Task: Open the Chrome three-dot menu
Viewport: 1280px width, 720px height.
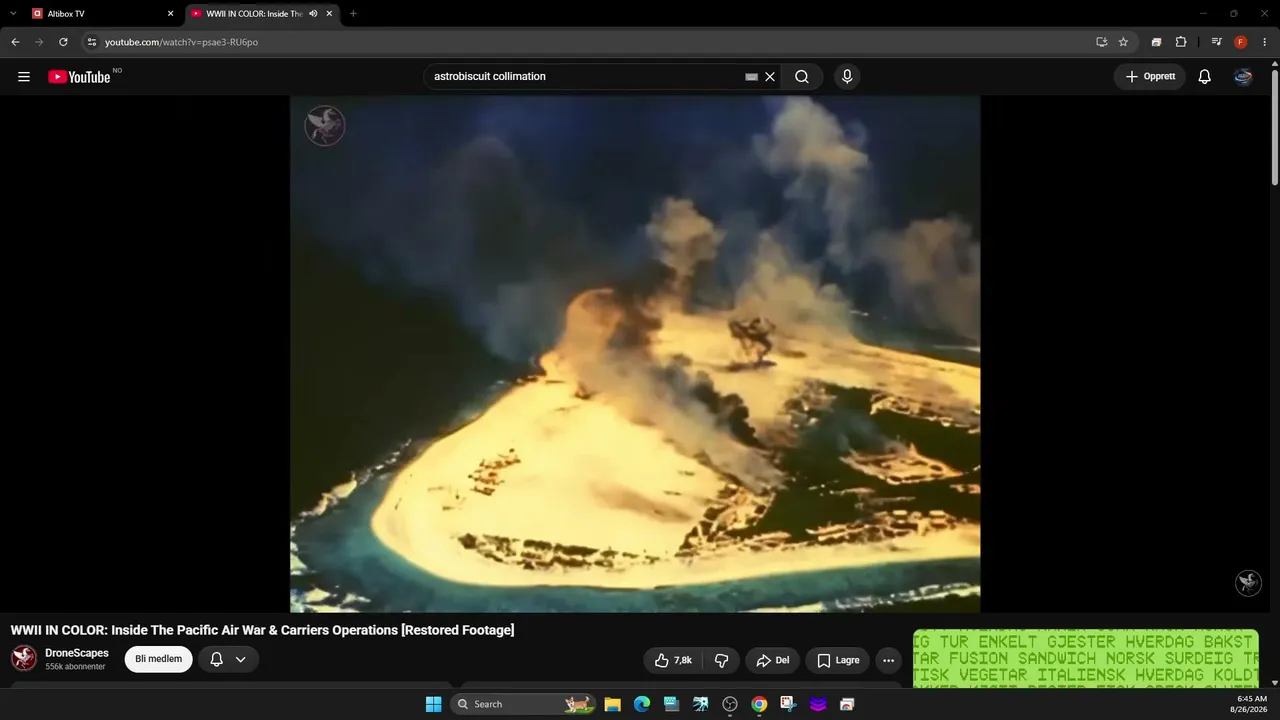Action: point(1265,42)
